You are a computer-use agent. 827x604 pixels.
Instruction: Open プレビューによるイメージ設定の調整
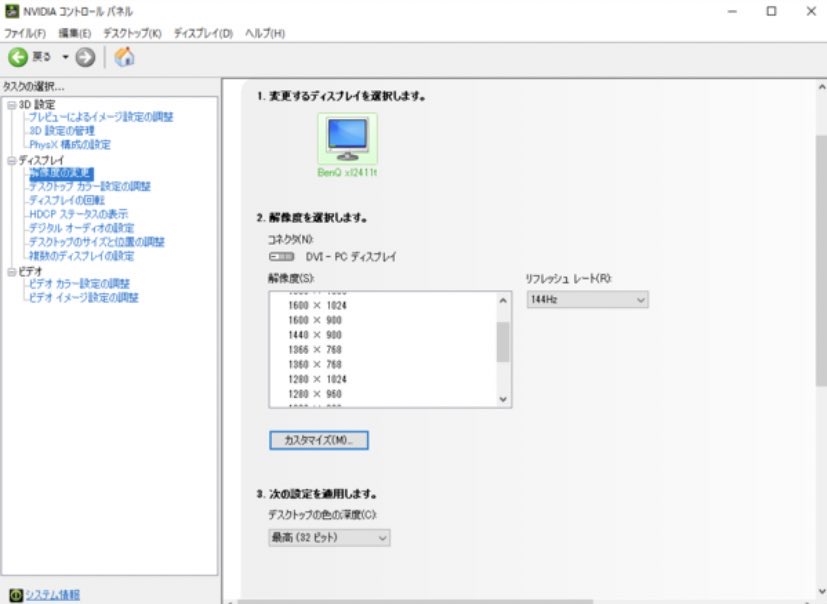(x=101, y=117)
